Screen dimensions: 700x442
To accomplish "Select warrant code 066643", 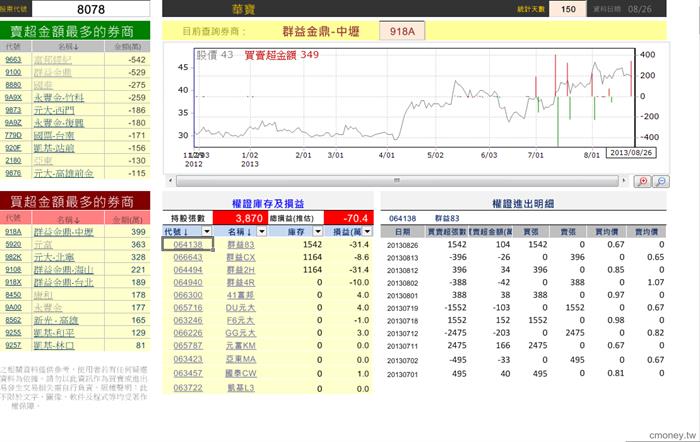I will click(188, 257).
